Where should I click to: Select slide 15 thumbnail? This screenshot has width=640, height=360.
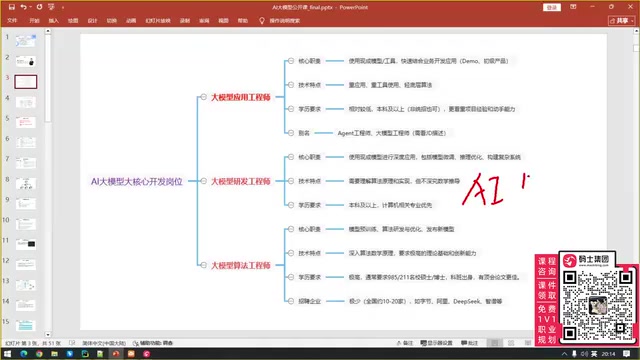point(25,325)
